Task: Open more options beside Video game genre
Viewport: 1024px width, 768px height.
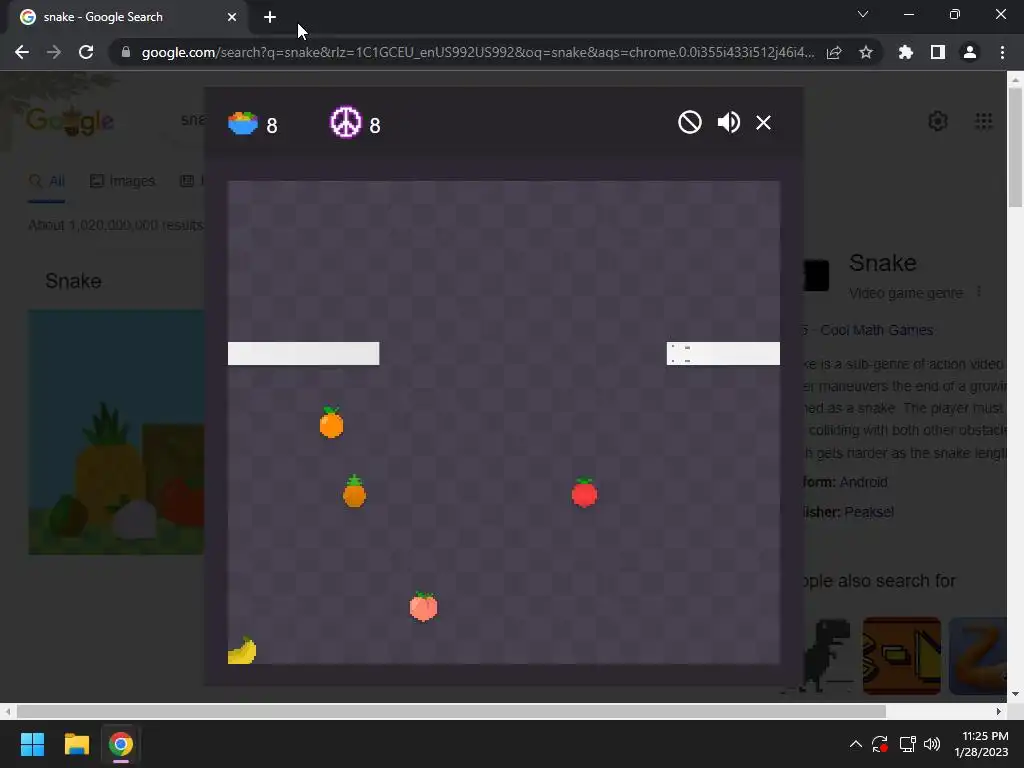Action: pos(978,293)
